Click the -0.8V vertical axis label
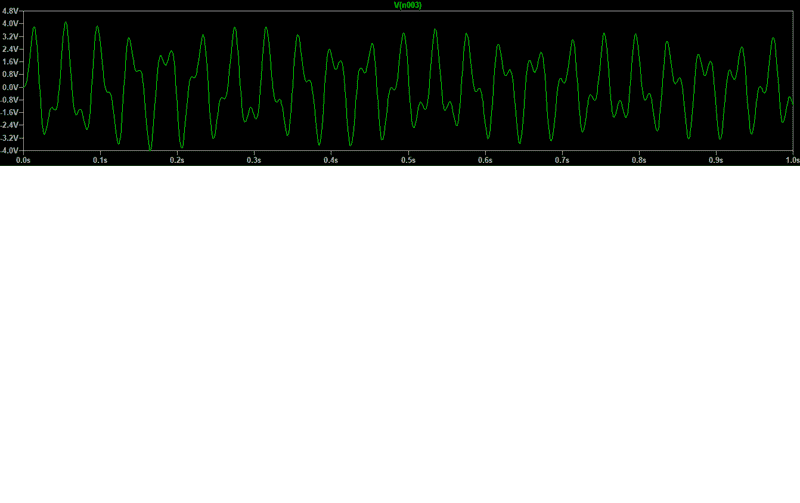 click(x=10, y=100)
